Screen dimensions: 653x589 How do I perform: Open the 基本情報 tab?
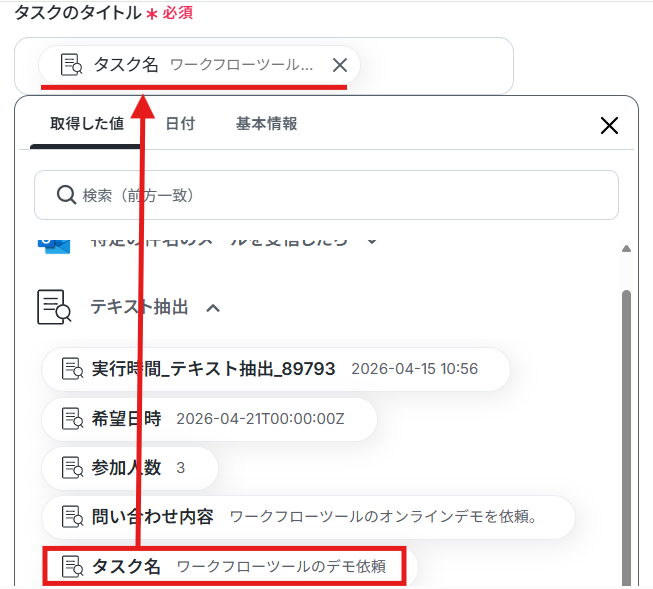pos(266,124)
